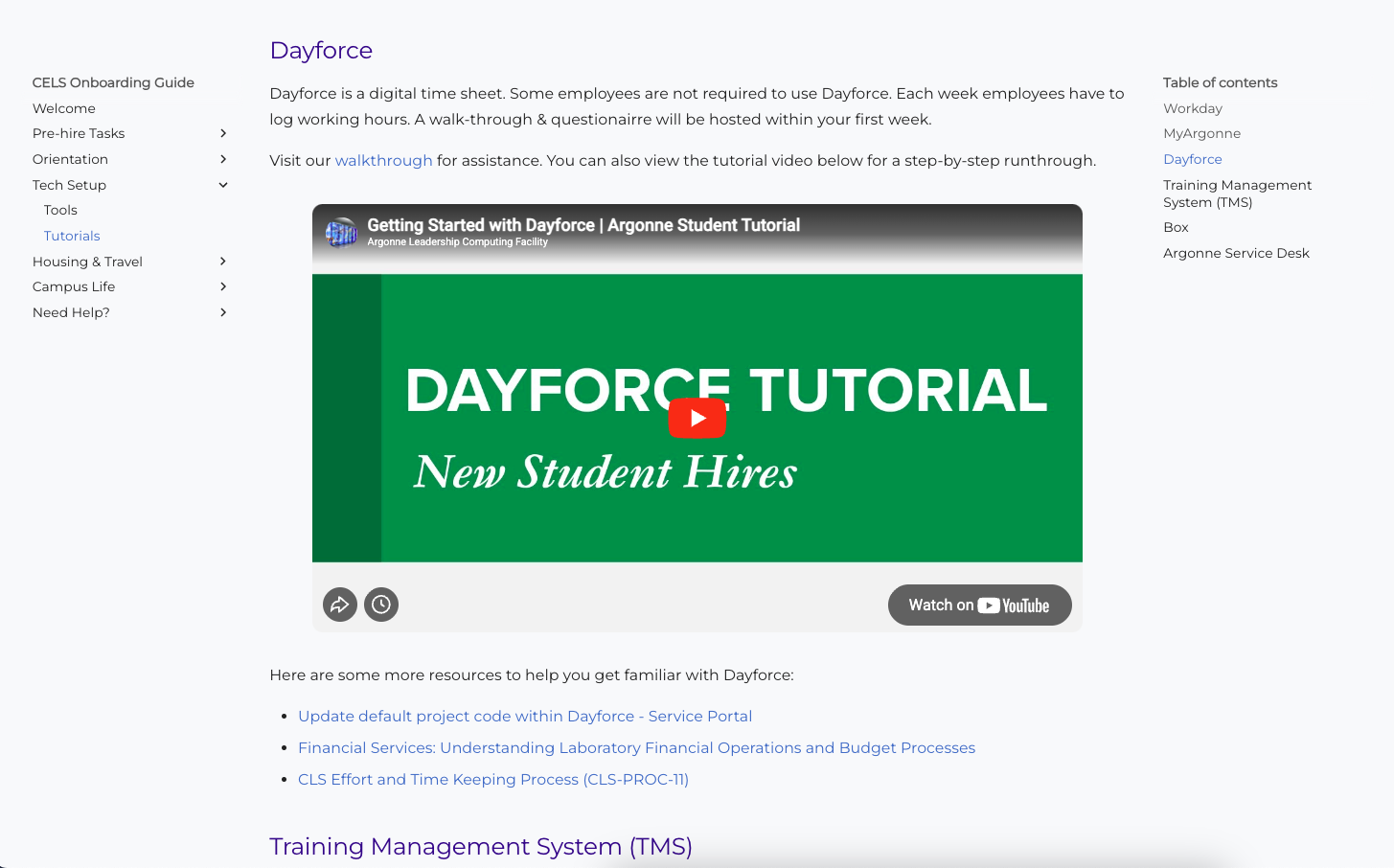Expand the Orientation section chevron
The width and height of the screenshot is (1394, 868).
[223, 159]
